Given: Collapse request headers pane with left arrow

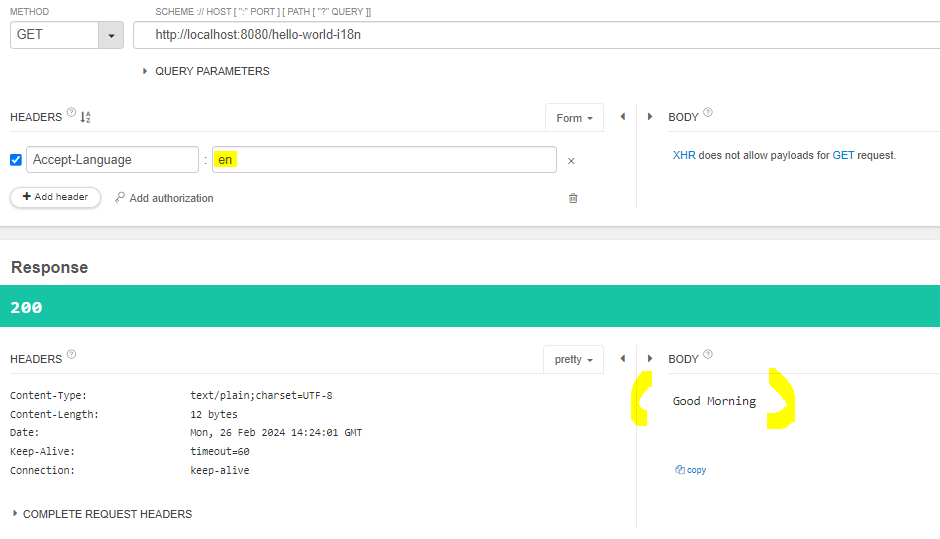Looking at the screenshot, I should (622, 117).
